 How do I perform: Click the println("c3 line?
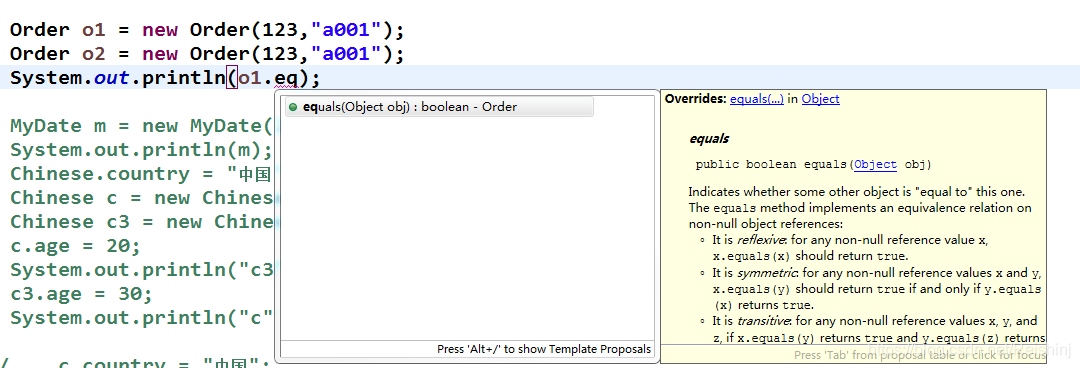142,270
